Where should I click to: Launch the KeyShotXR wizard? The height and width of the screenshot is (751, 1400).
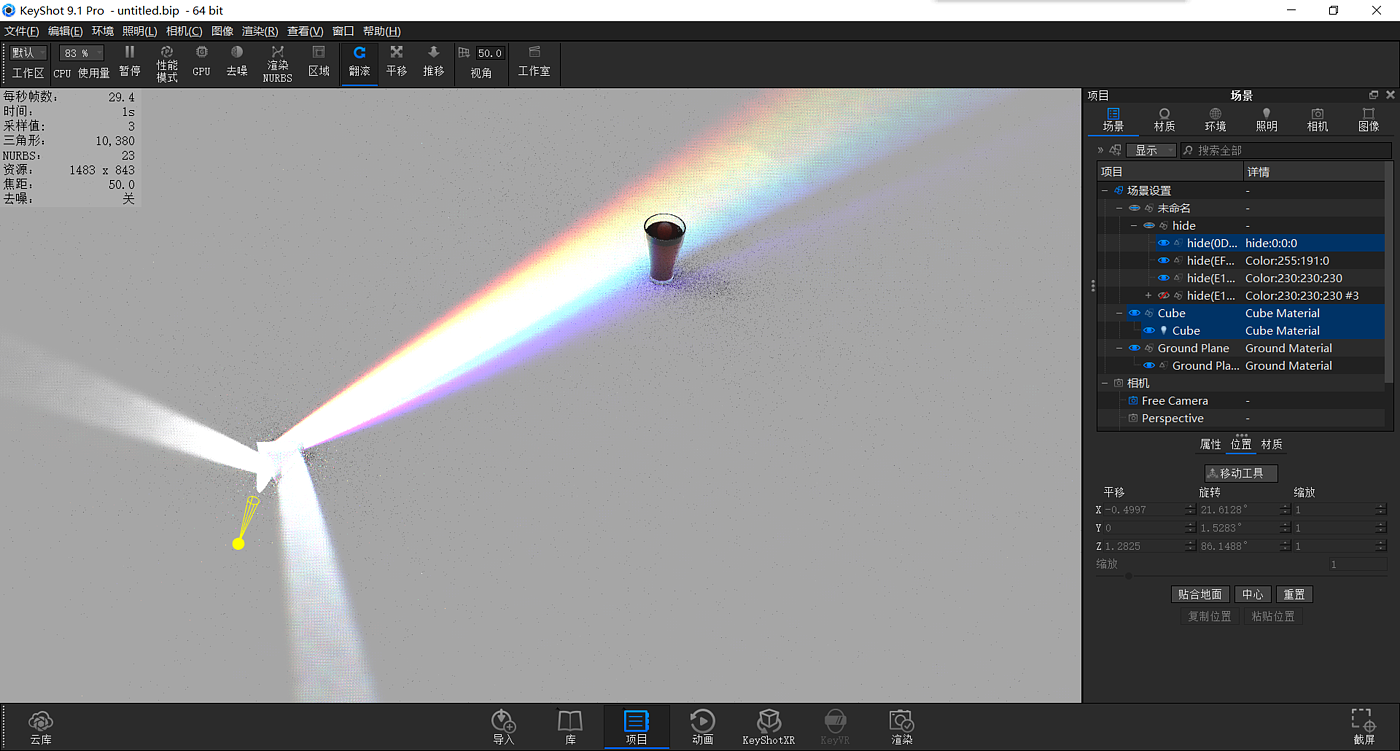tap(768, 726)
